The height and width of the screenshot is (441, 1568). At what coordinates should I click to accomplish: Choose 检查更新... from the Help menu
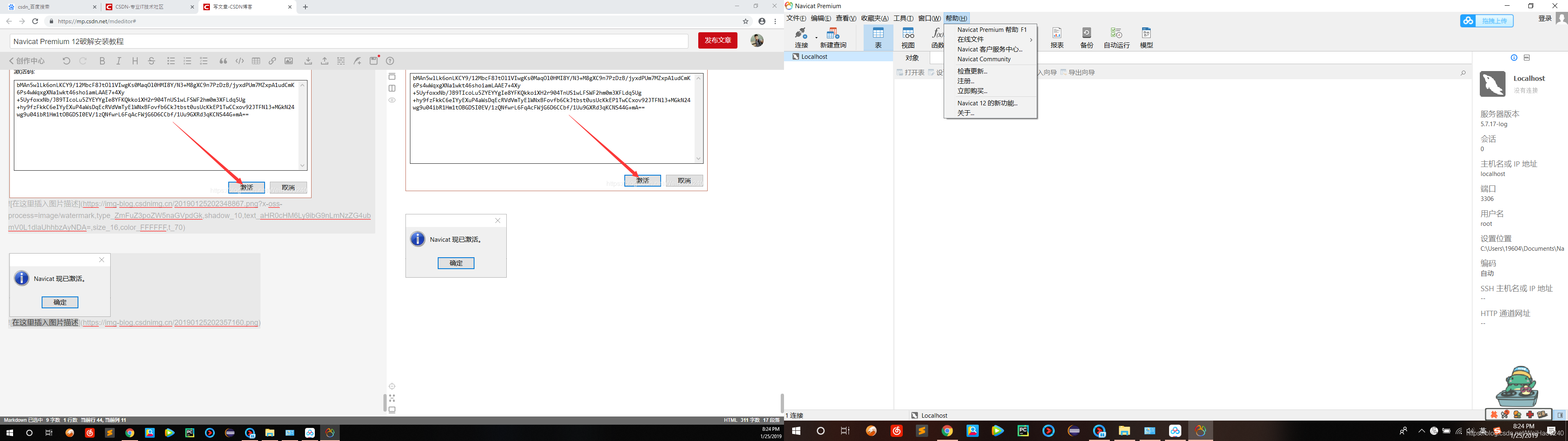click(x=990, y=71)
